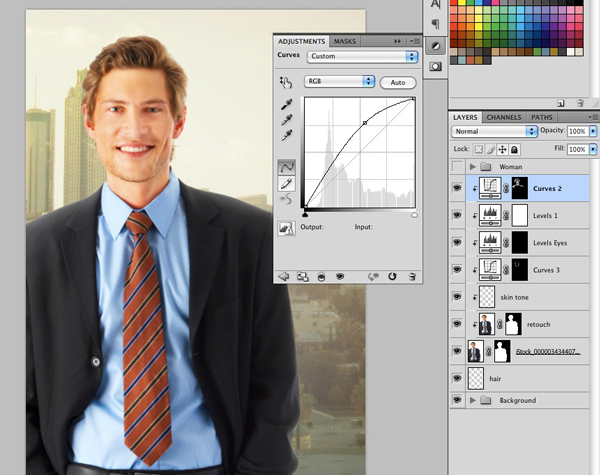Screen dimensions: 600x475
Task: Select the edit points curve tool
Action: coord(286,166)
